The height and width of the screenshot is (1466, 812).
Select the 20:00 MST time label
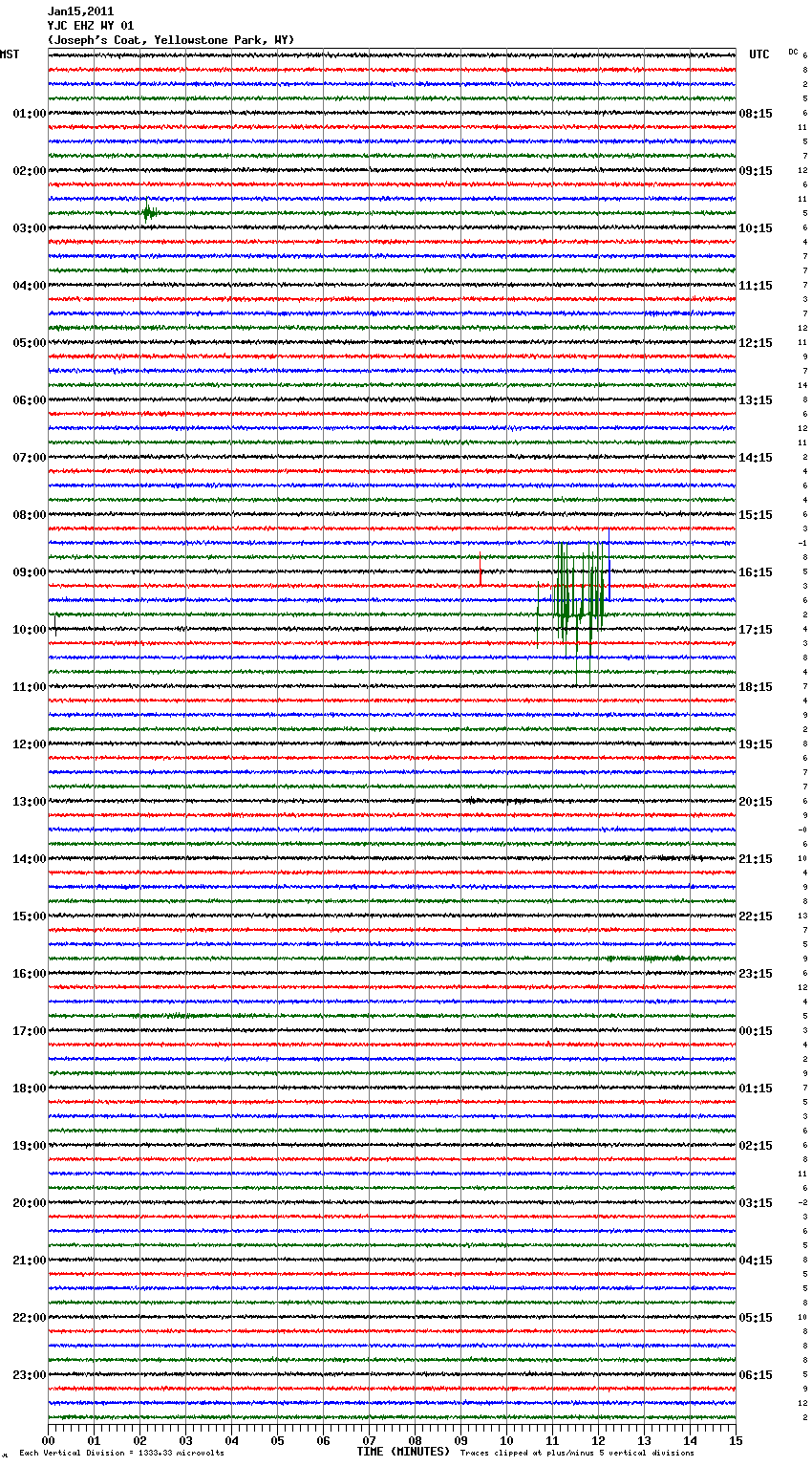[x=29, y=1203]
